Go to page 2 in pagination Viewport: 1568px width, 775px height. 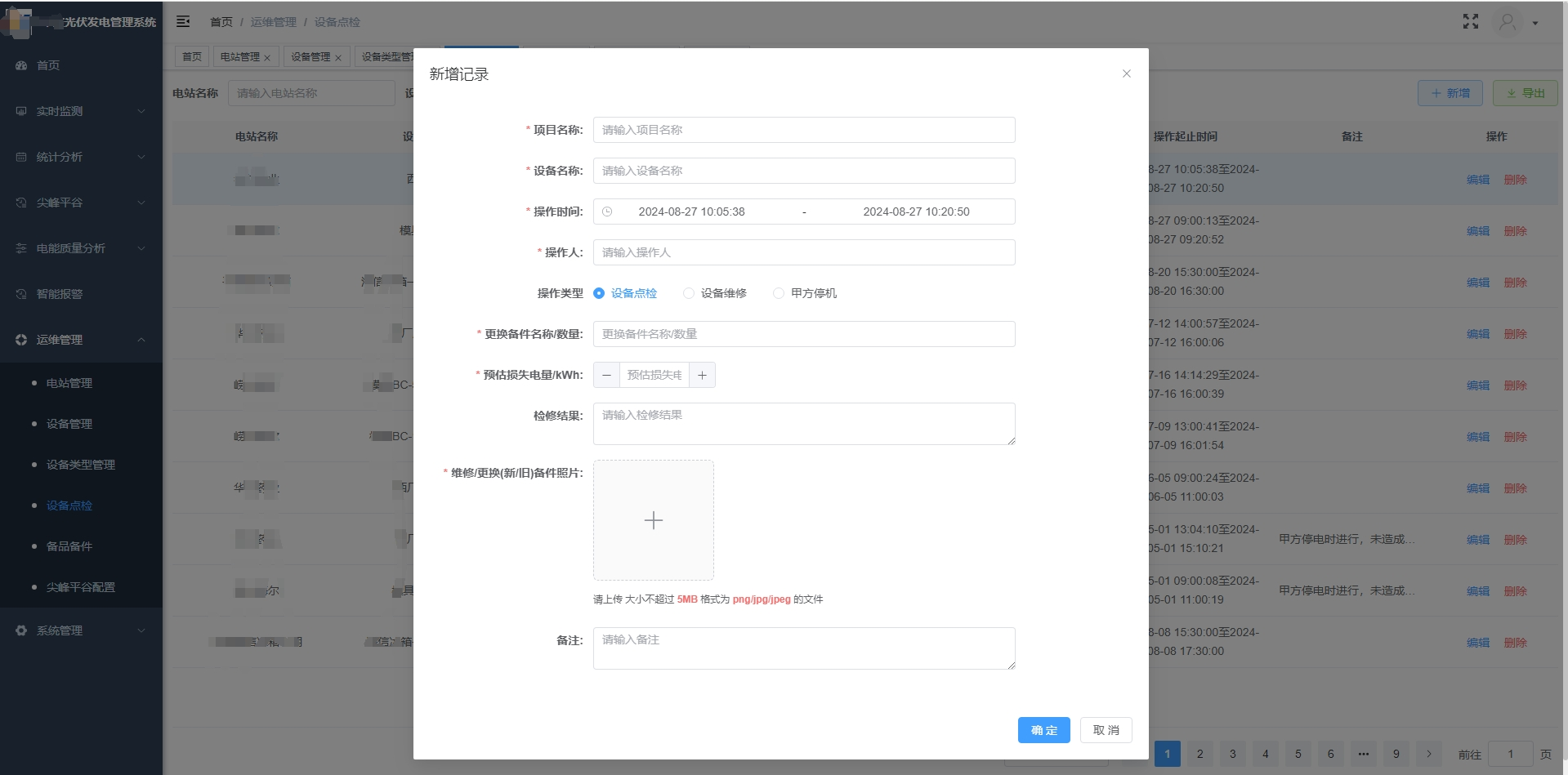1200,754
